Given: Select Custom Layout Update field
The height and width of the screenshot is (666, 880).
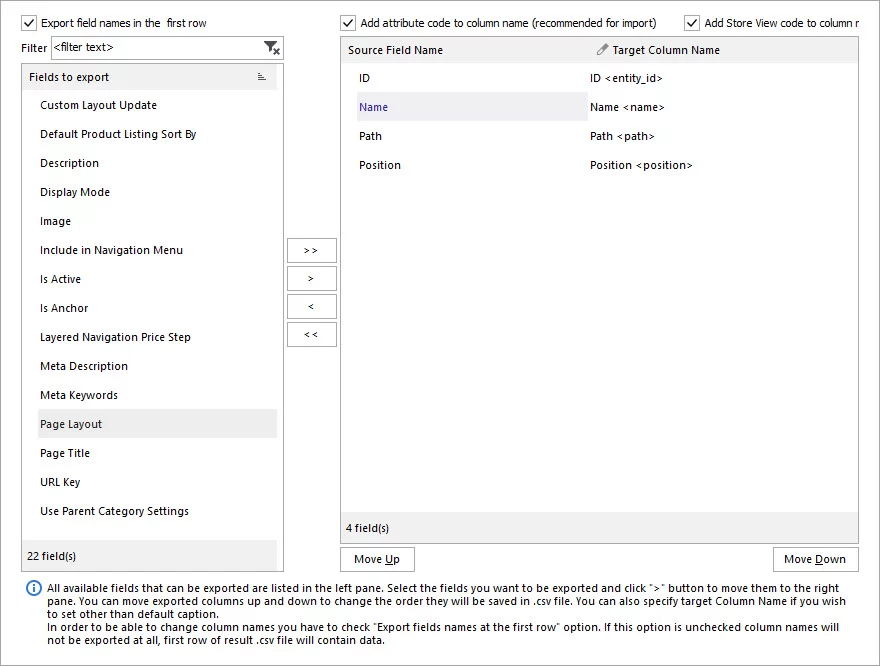Looking at the screenshot, I should click(157, 105).
